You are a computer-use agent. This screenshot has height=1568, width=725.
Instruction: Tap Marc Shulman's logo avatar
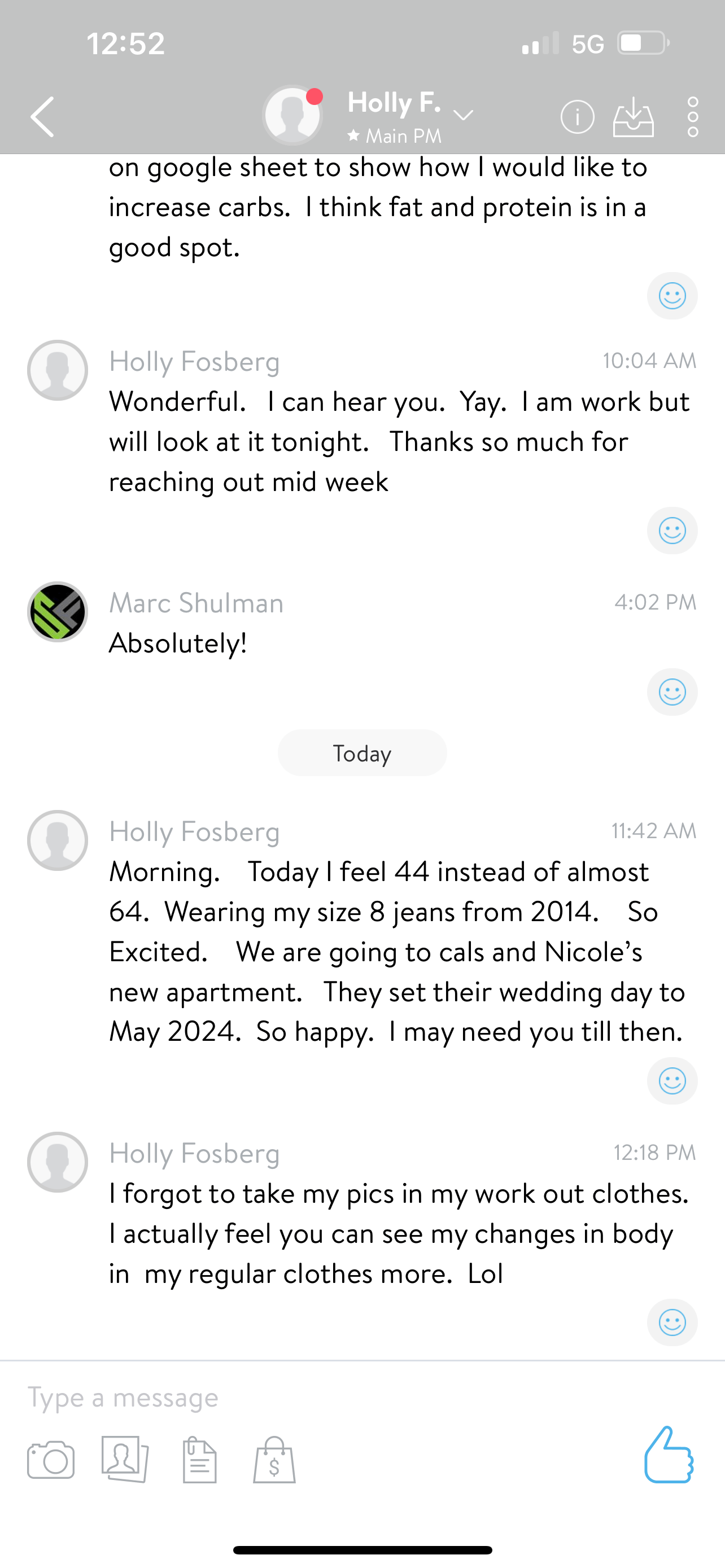click(58, 612)
